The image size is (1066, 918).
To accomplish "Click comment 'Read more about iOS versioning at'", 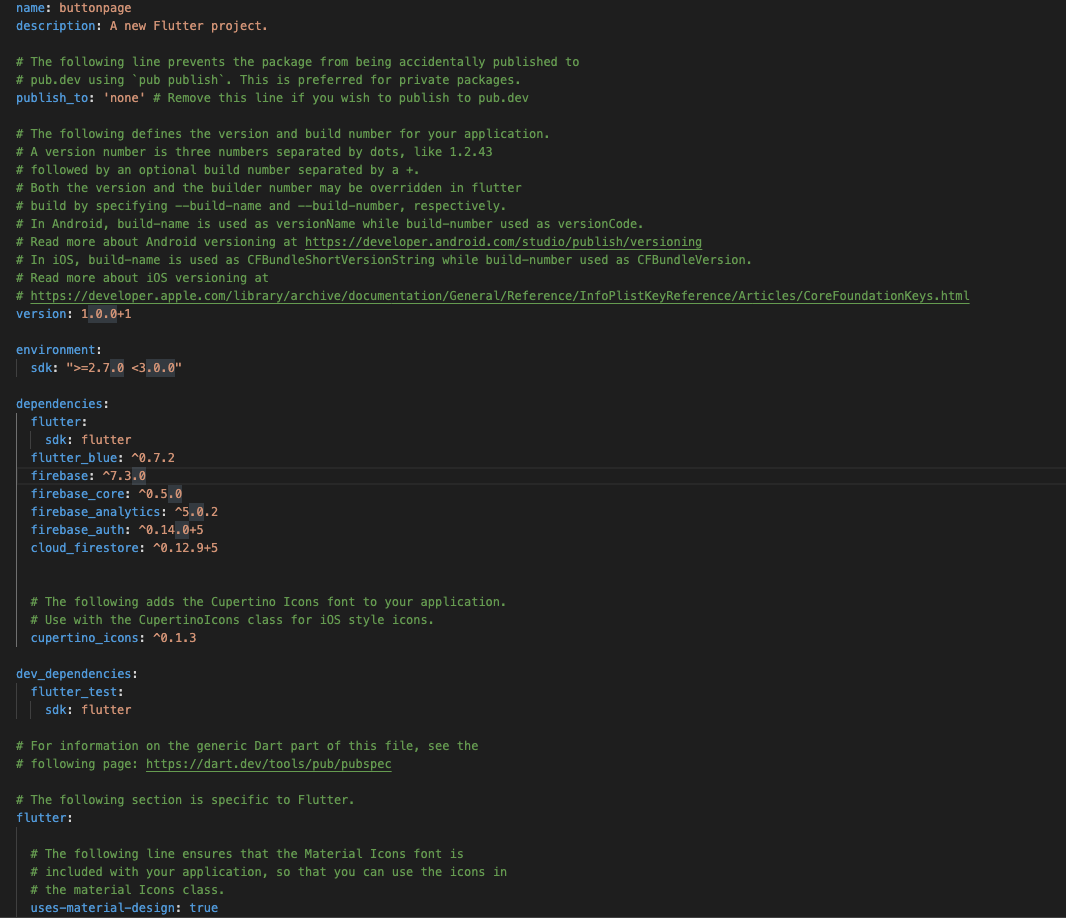I will tap(142, 278).
